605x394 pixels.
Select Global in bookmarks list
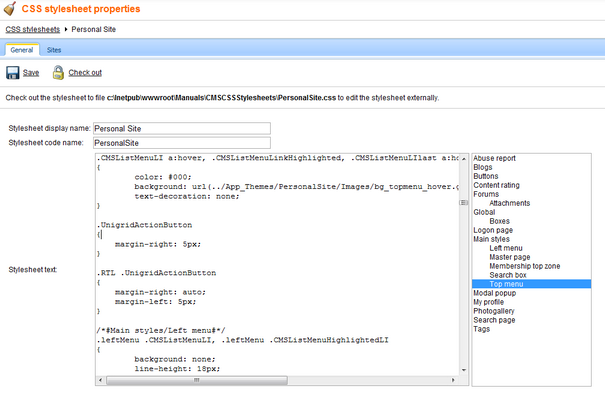pos(484,212)
